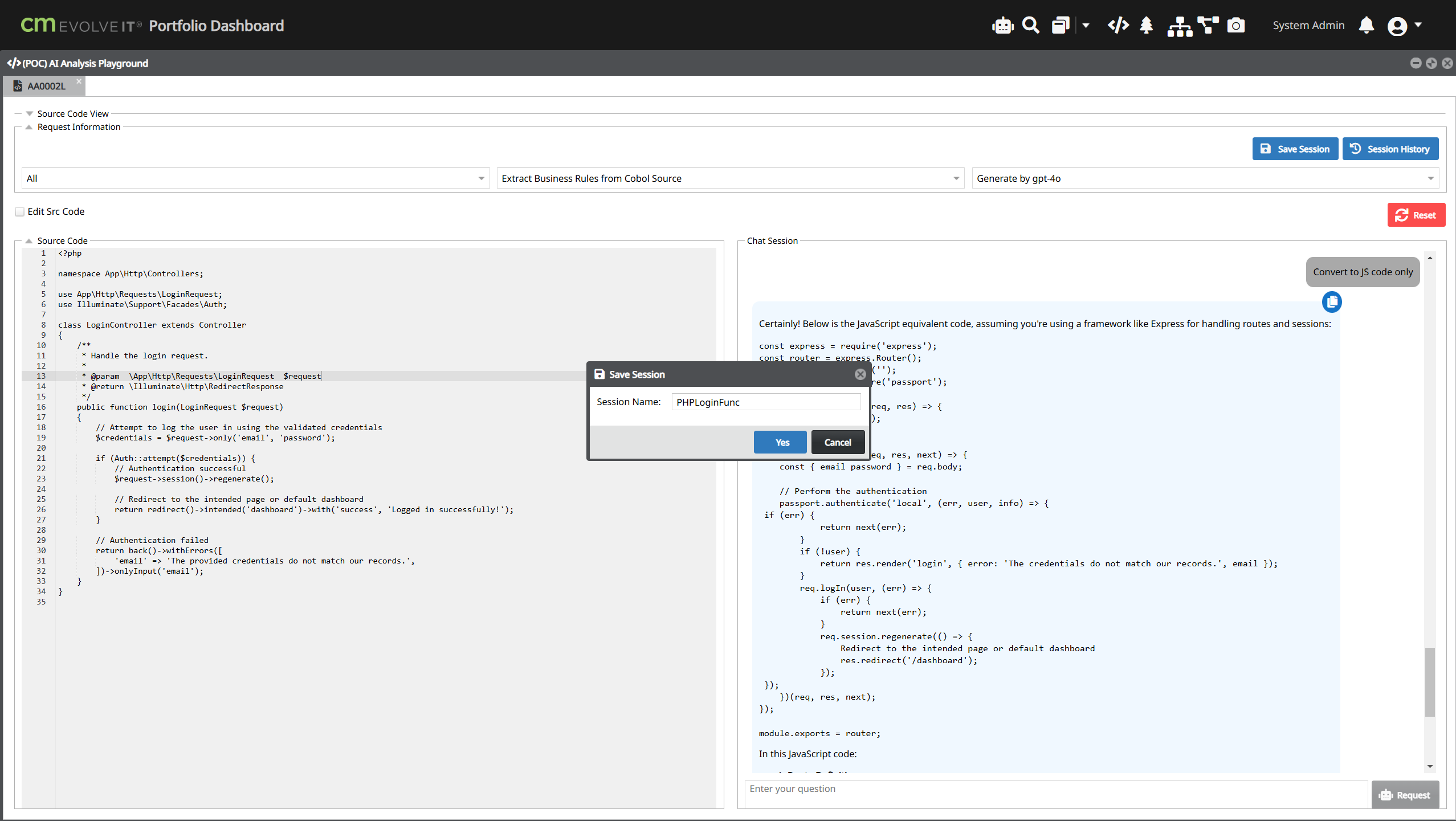Click the red Reset button

pyautogui.click(x=1416, y=215)
